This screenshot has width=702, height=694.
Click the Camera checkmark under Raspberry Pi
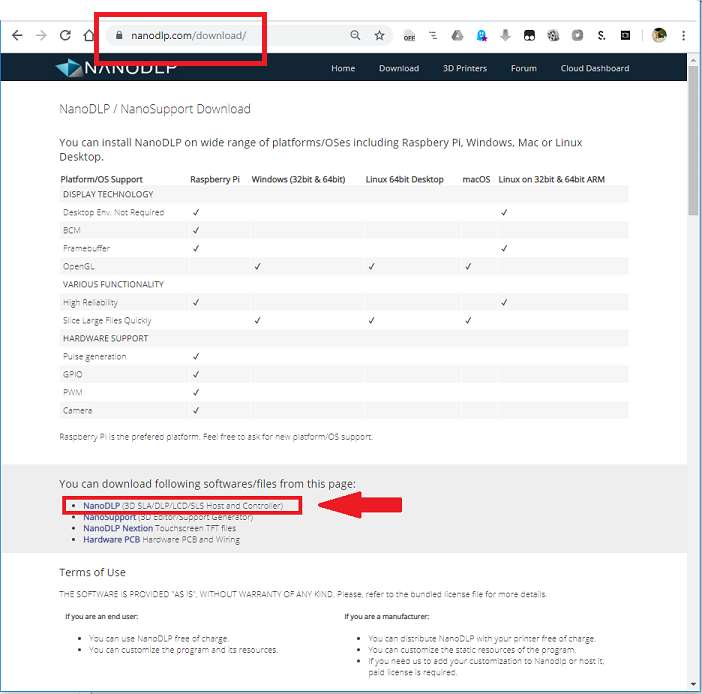pyautogui.click(x=196, y=410)
